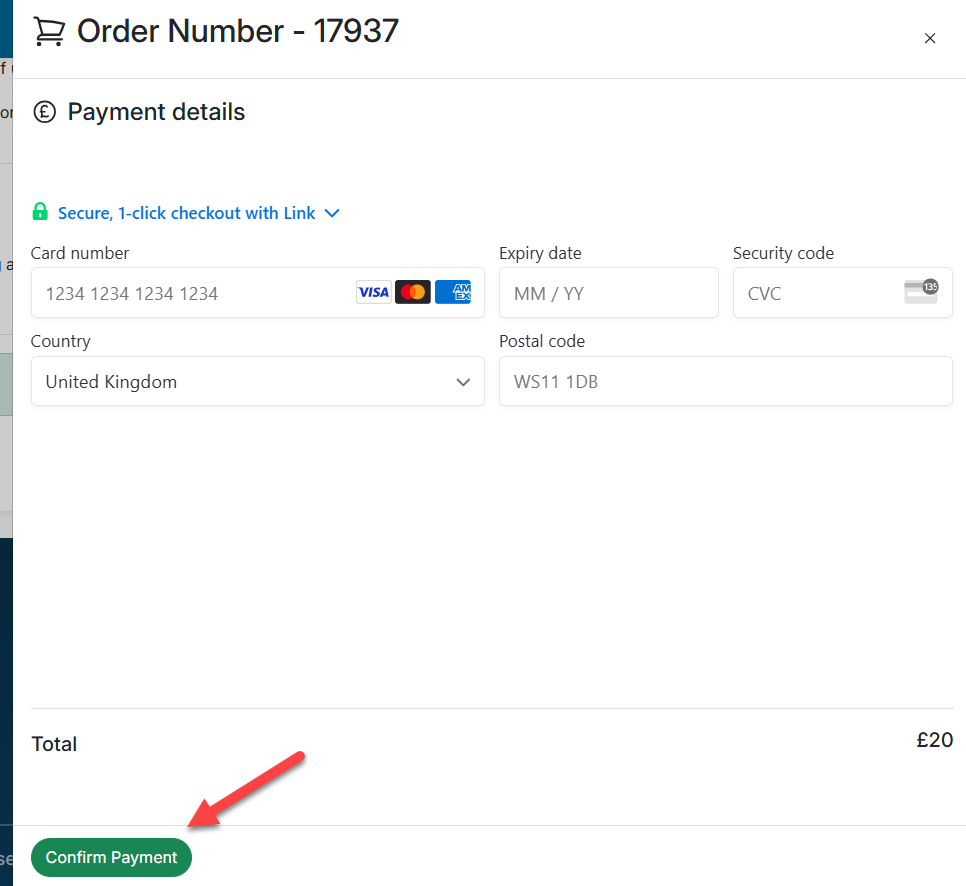966x886 pixels.
Task: Select the American Express brand icon
Action: 453,291
